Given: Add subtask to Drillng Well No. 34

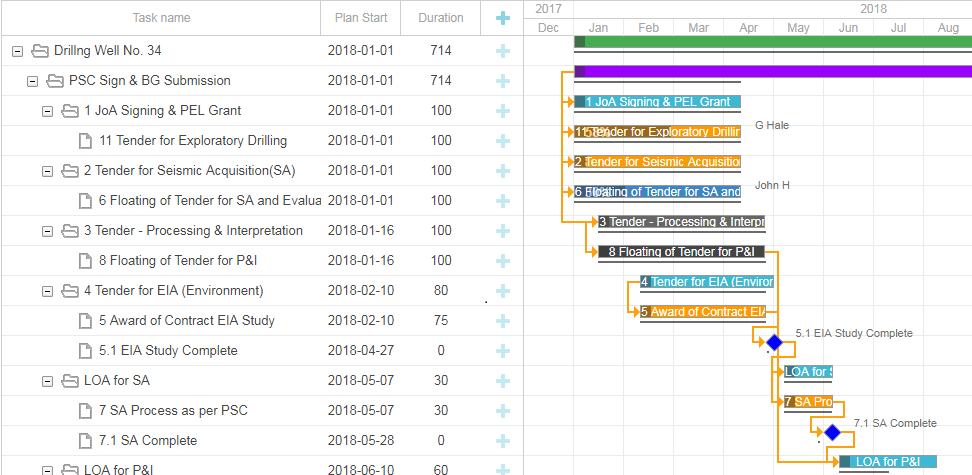Looking at the screenshot, I should tap(503, 51).
